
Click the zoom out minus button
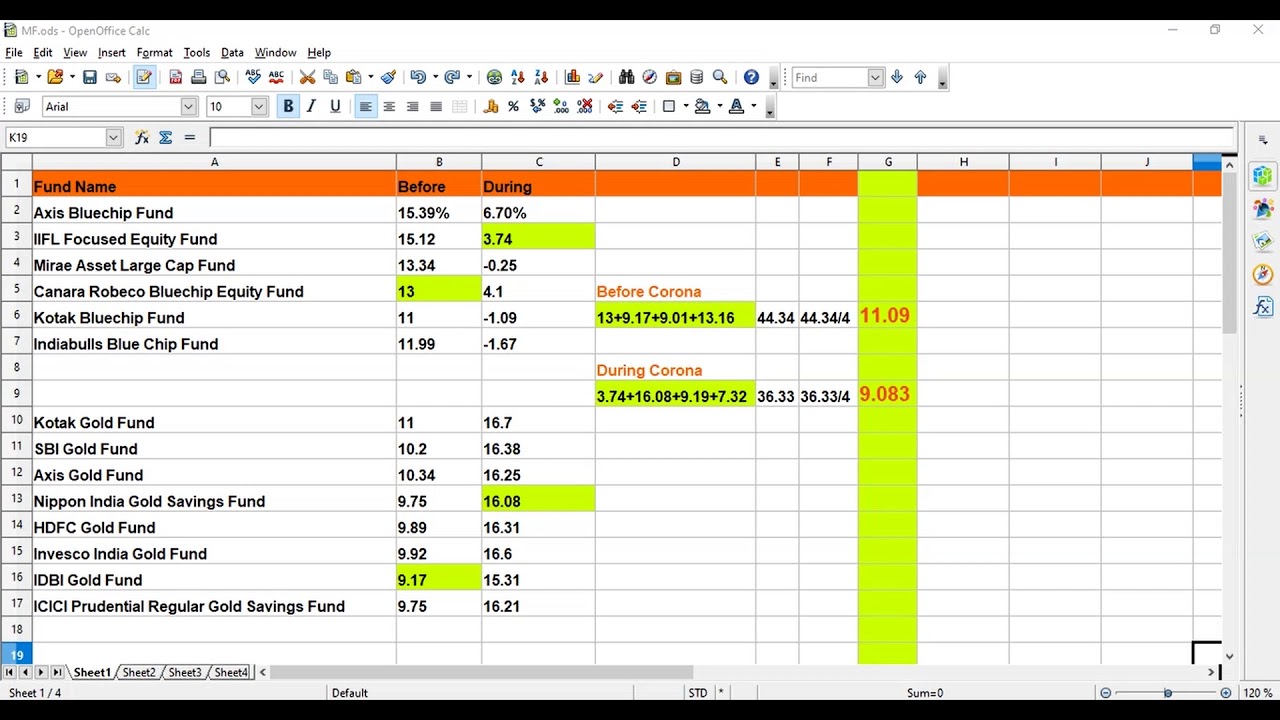pyautogui.click(x=1106, y=693)
